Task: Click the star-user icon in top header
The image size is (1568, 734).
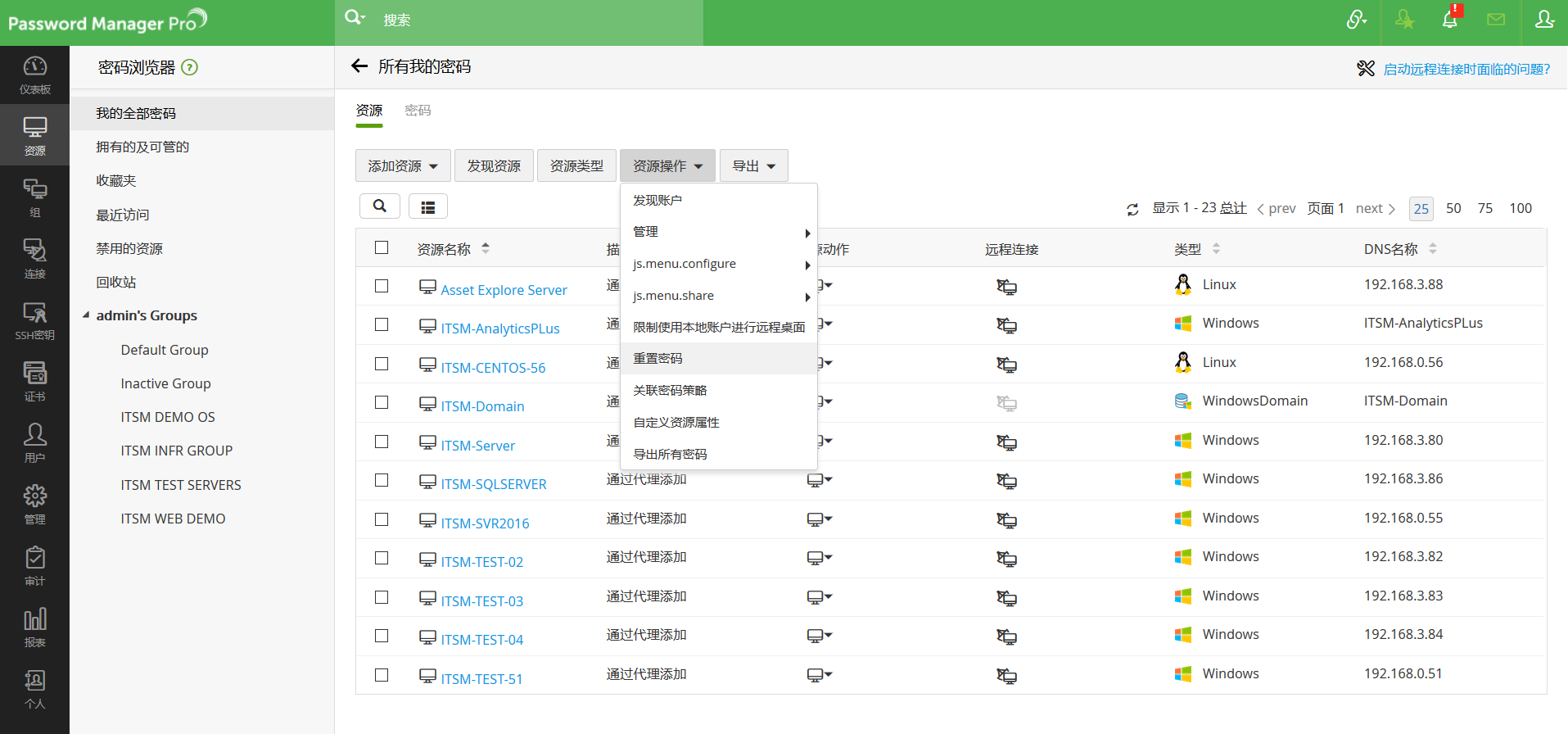Action: (x=1405, y=20)
